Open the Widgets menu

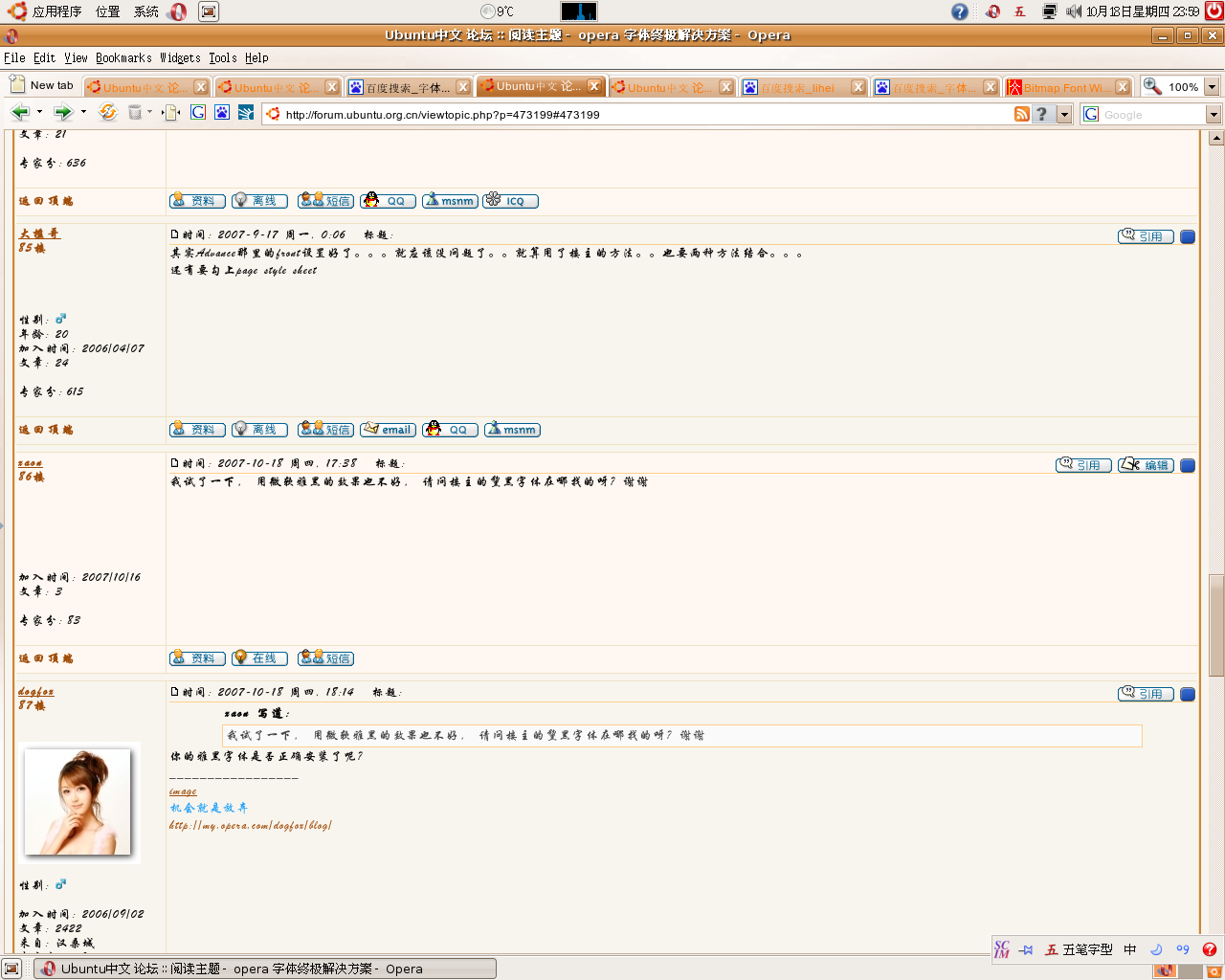pyautogui.click(x=180, y=57)
